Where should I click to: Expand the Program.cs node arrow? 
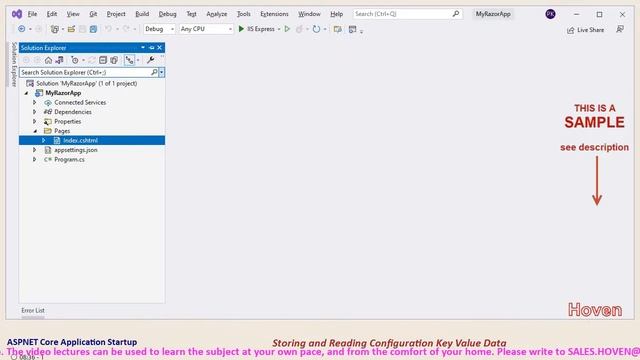[x=35, y=159]
